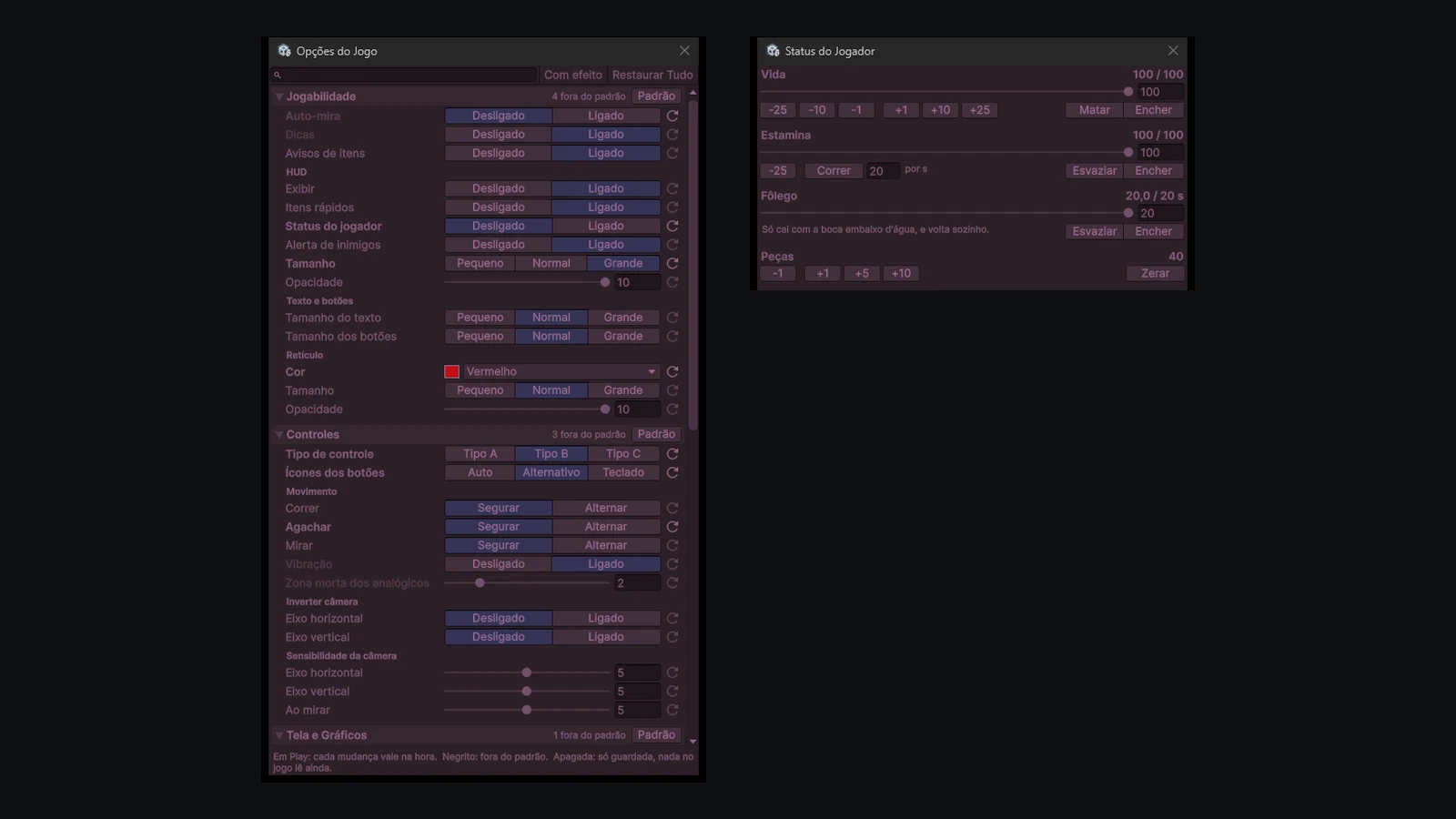1456x819 pixels.
Task: Click the reset icon for Agachar
Action: click(x=672, y=526)
